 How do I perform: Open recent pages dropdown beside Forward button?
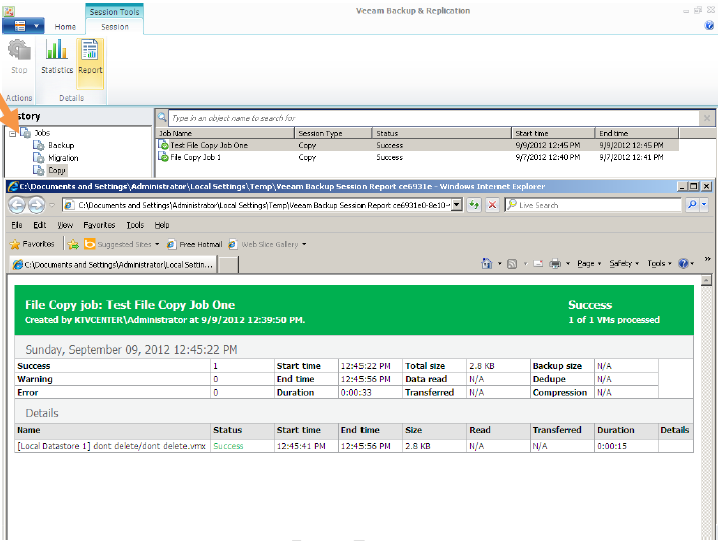(x=52, y=205)
